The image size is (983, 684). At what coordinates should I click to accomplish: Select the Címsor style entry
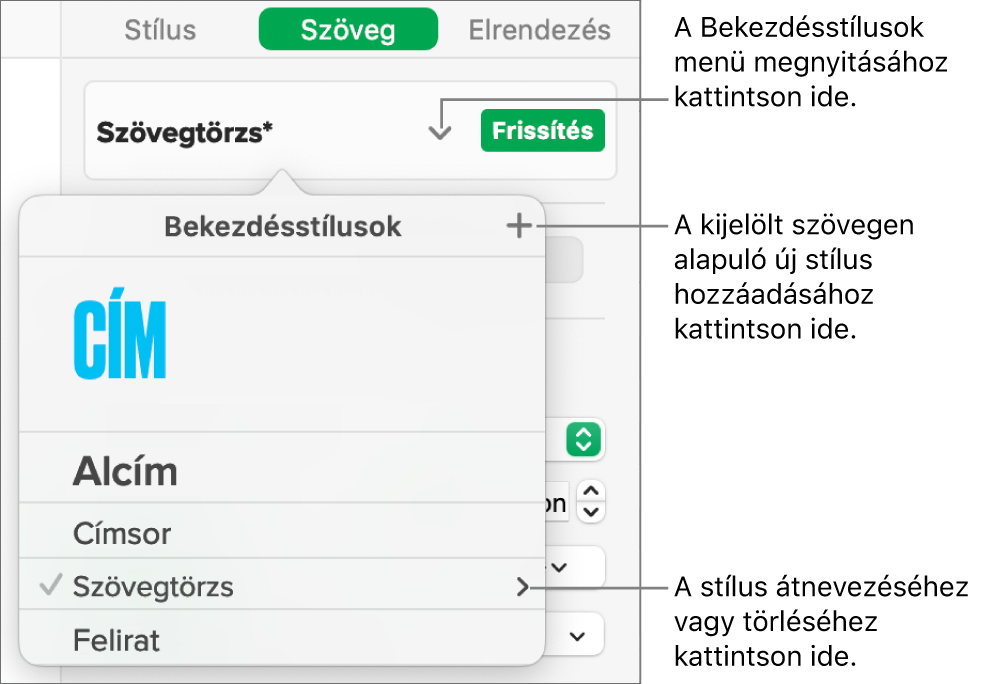click(x=121, y=533)
